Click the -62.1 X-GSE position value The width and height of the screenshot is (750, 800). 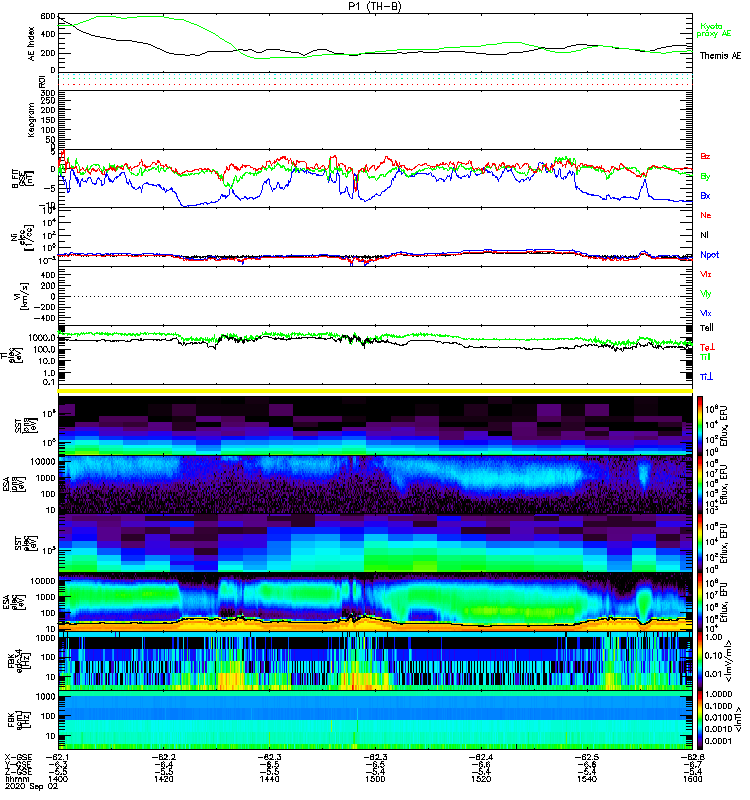57,757
